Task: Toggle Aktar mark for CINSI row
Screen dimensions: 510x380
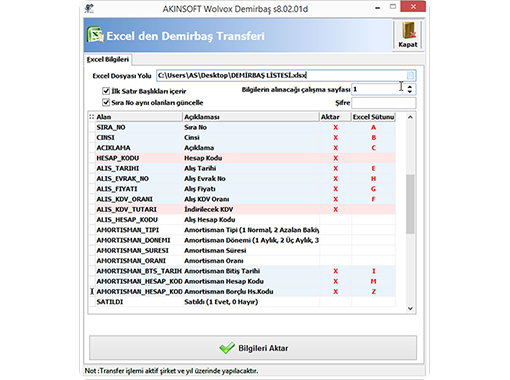Action: pos(335,138)
